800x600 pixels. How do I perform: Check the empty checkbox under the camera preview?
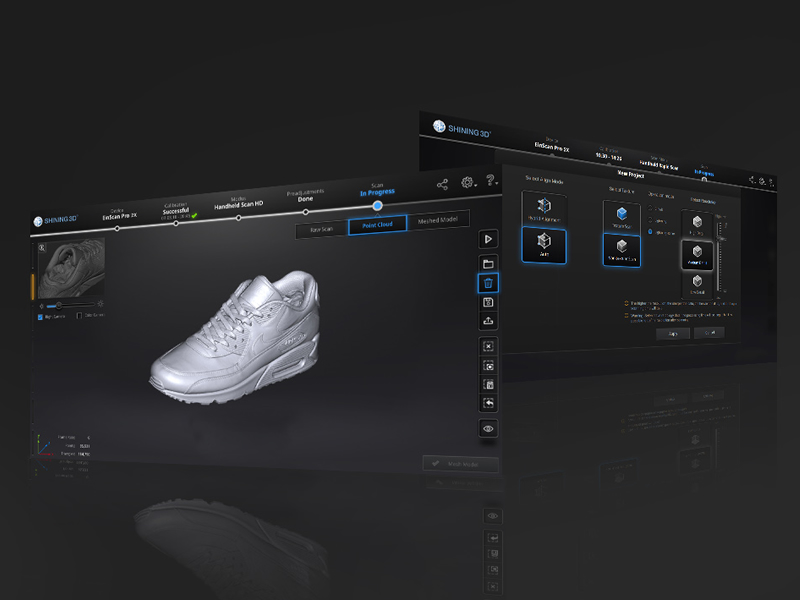[x=79, y=316]
